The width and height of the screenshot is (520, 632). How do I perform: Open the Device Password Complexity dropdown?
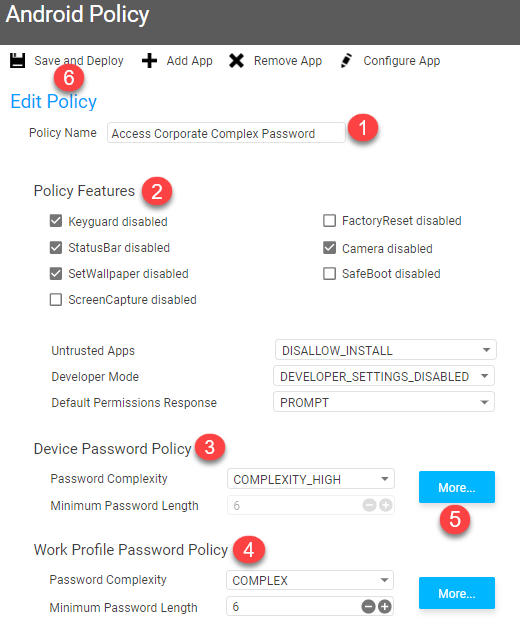(x=311, y=479)
